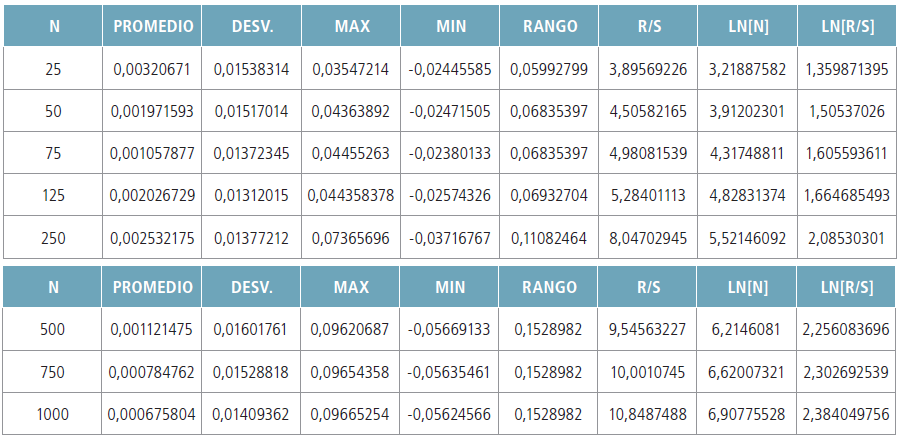Click the LN[R/S] value 1,359871395
The image size is (899, 441).
click(x=846, y=69)
